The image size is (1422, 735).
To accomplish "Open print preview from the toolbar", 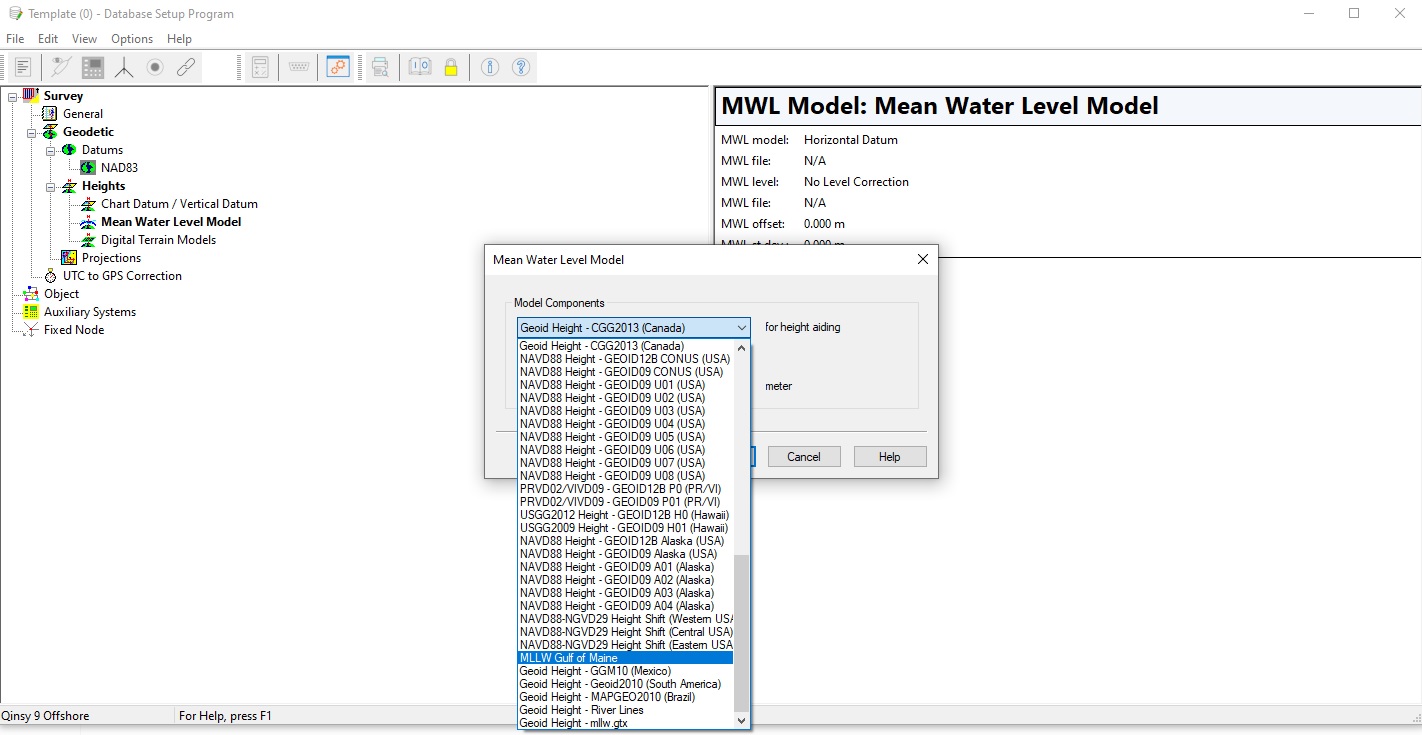I will coord(380,67).
